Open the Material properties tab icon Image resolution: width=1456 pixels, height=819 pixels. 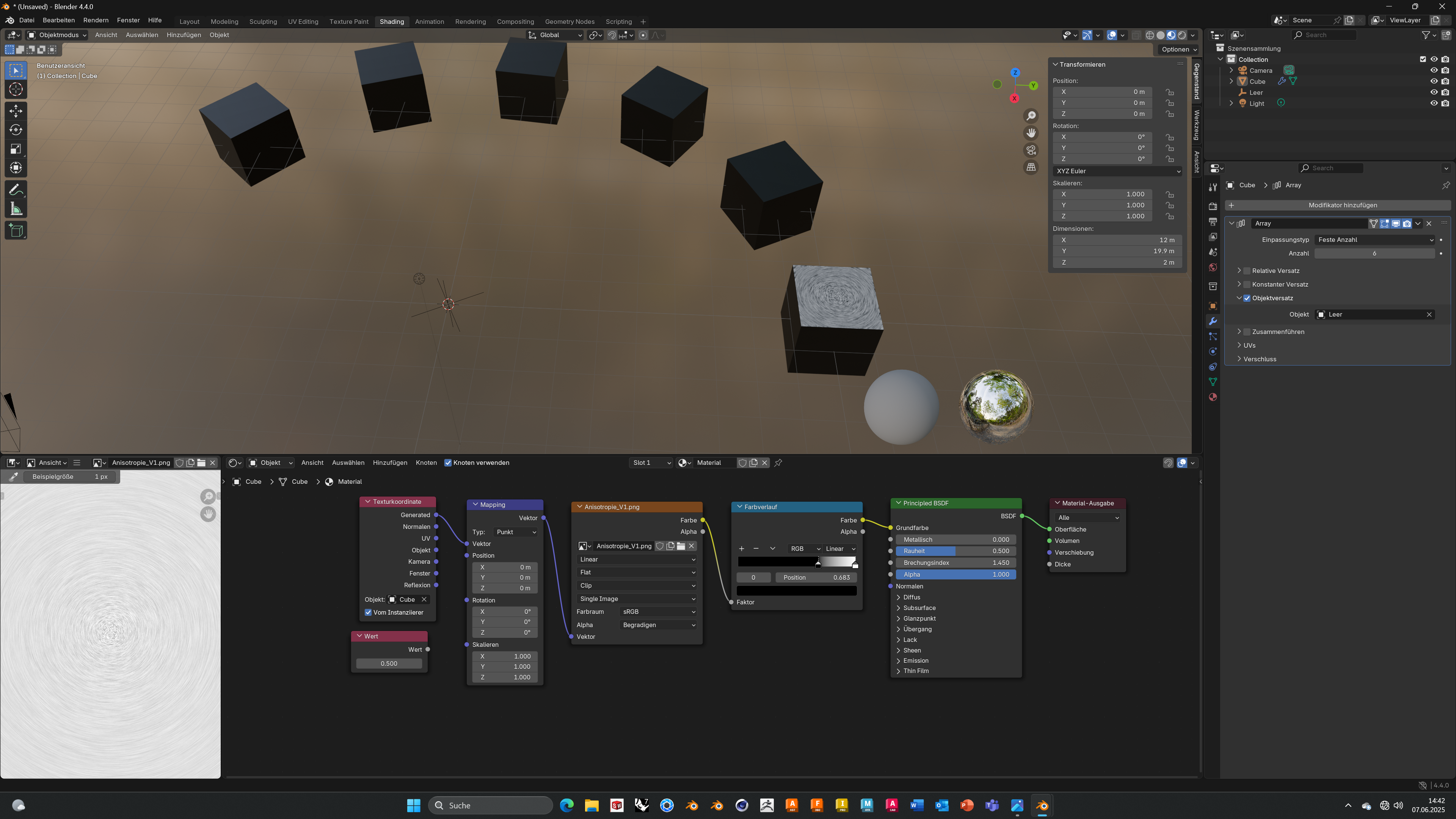1213,397
